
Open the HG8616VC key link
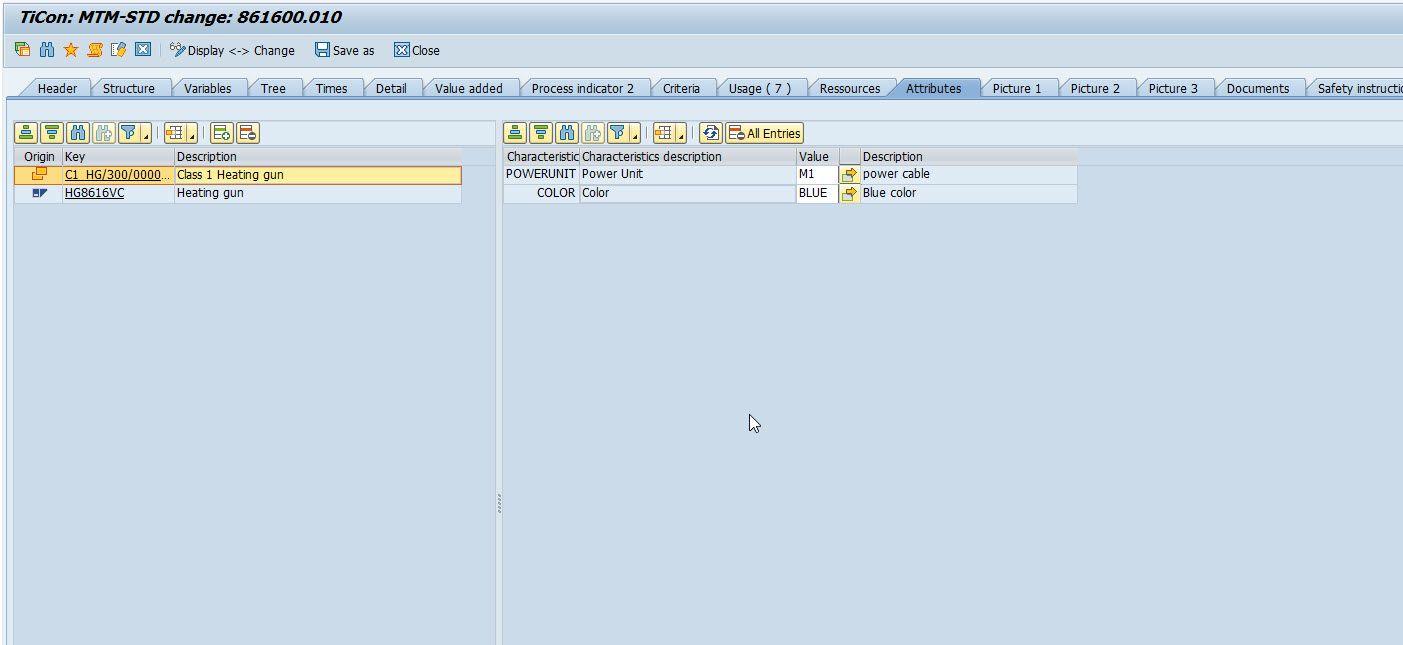click(94, 193)
